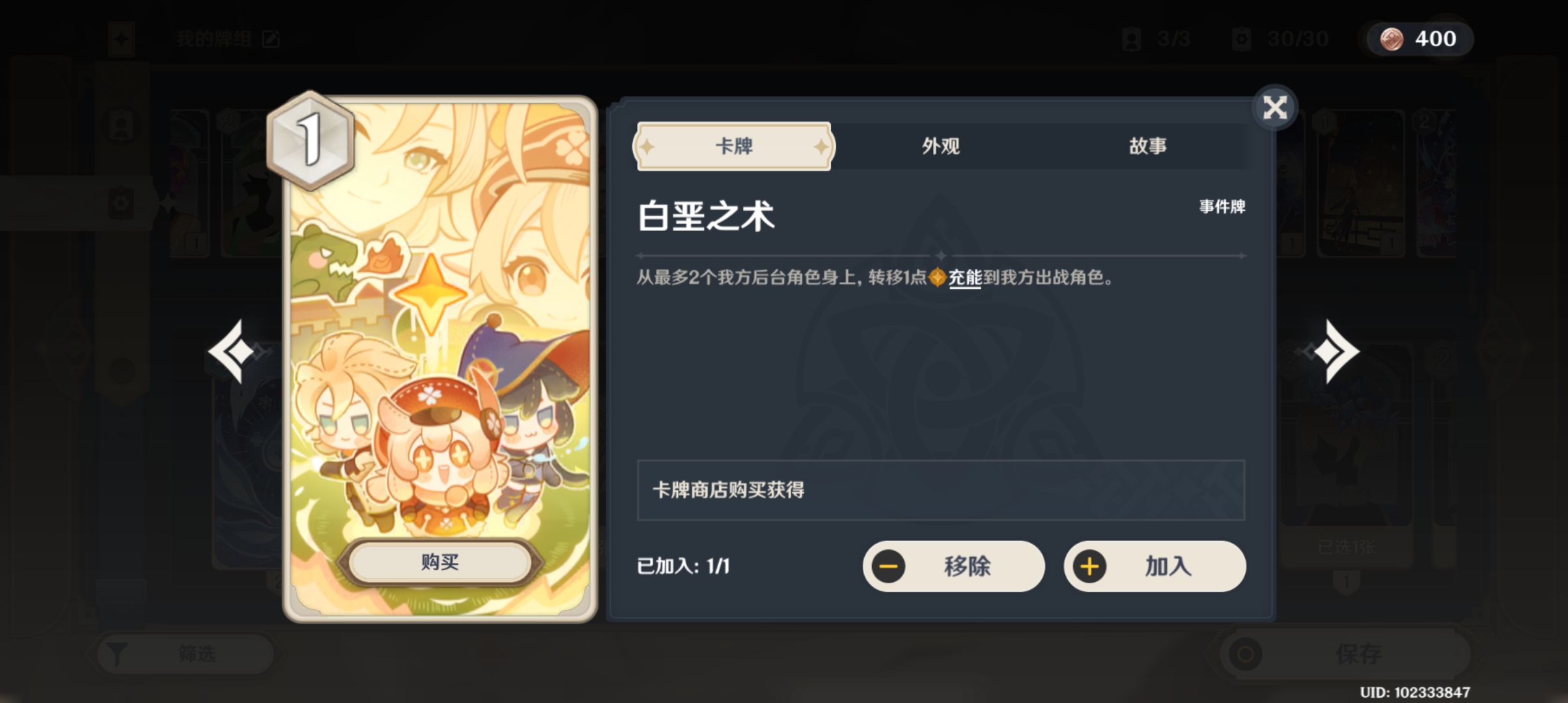Click the 加入 button
This screenshot has width=1568, height=703.
[x=1155, y=566]
